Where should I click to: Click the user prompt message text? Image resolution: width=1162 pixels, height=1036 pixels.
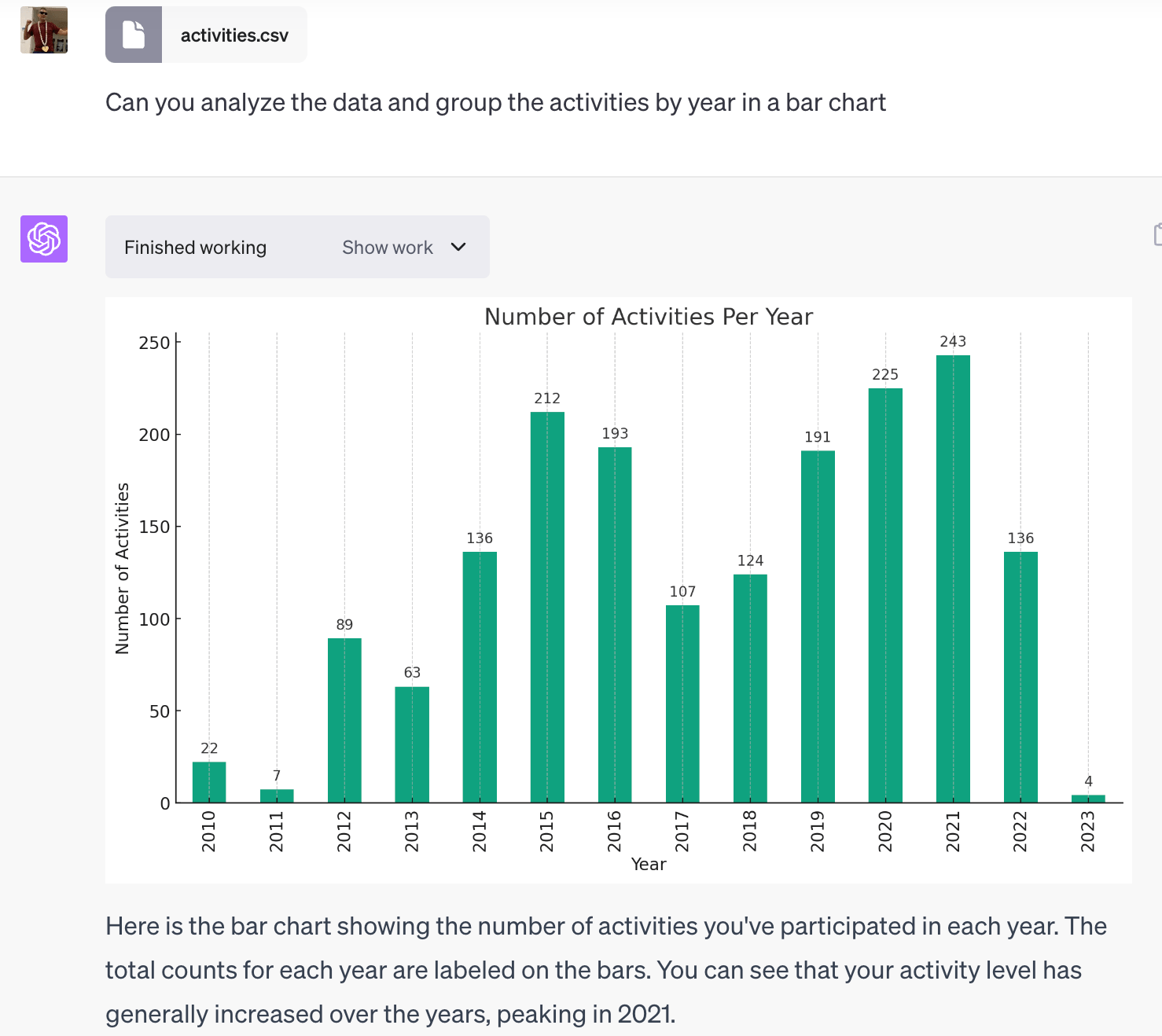click(495, 103)
